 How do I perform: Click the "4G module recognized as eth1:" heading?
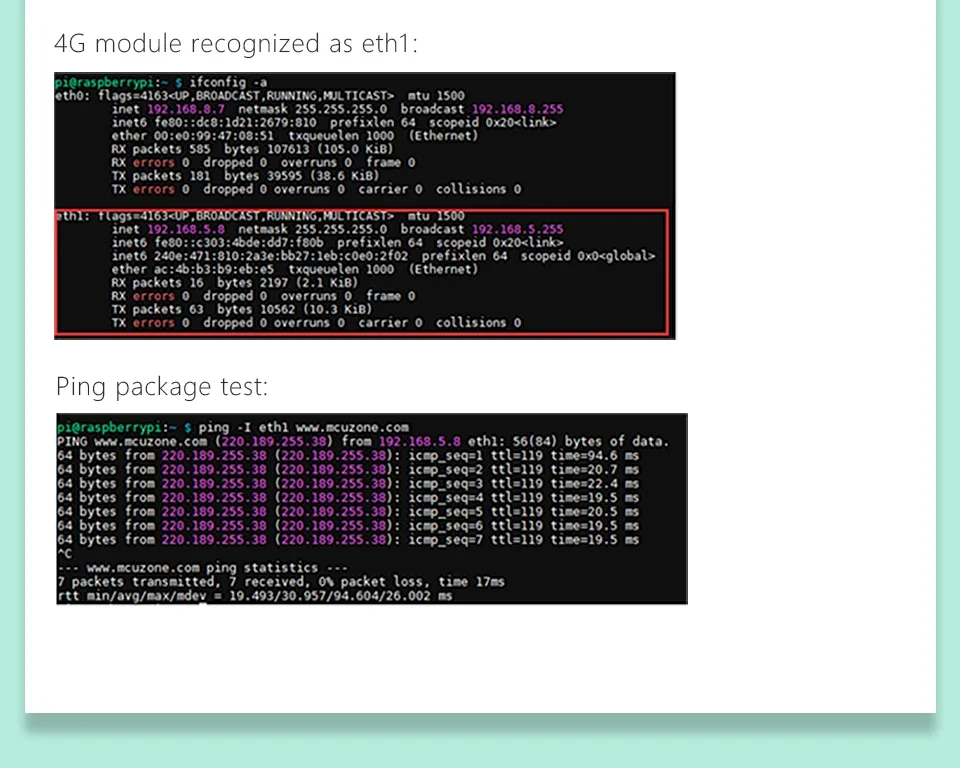[x=235, y=44]
